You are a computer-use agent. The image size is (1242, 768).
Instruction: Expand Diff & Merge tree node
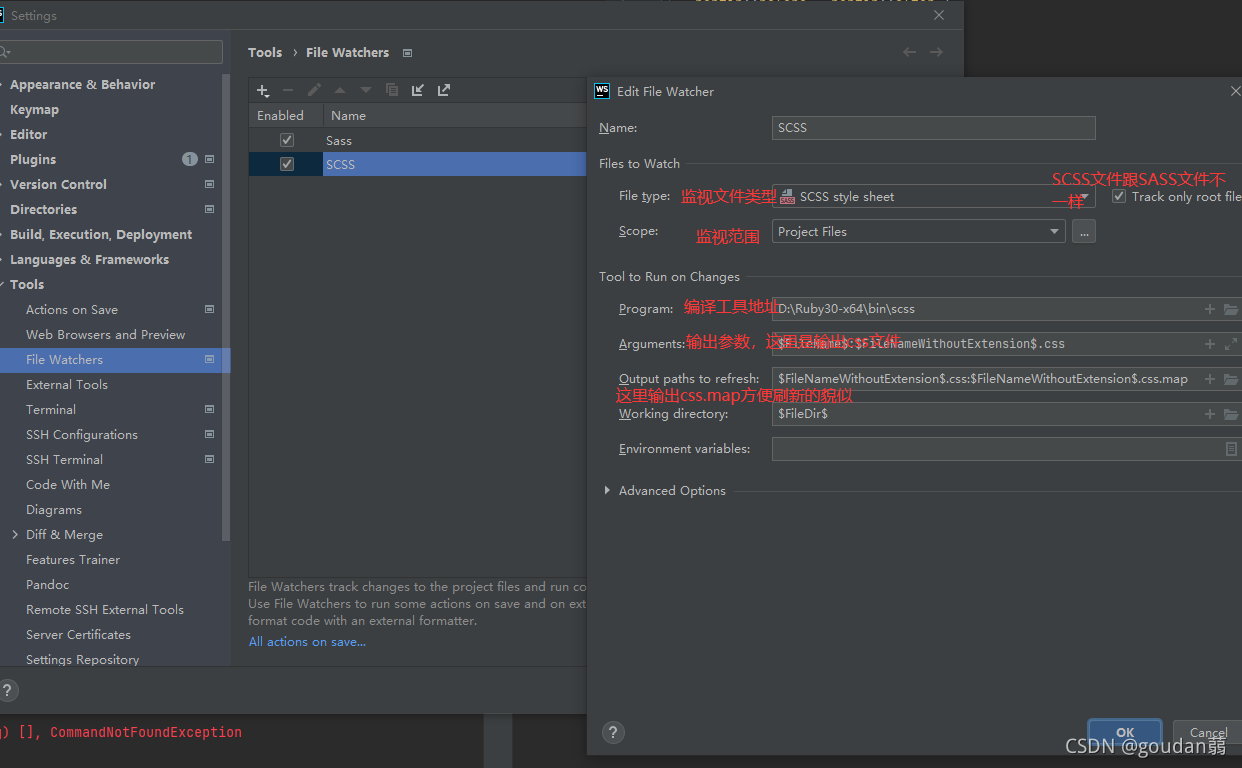15,534
